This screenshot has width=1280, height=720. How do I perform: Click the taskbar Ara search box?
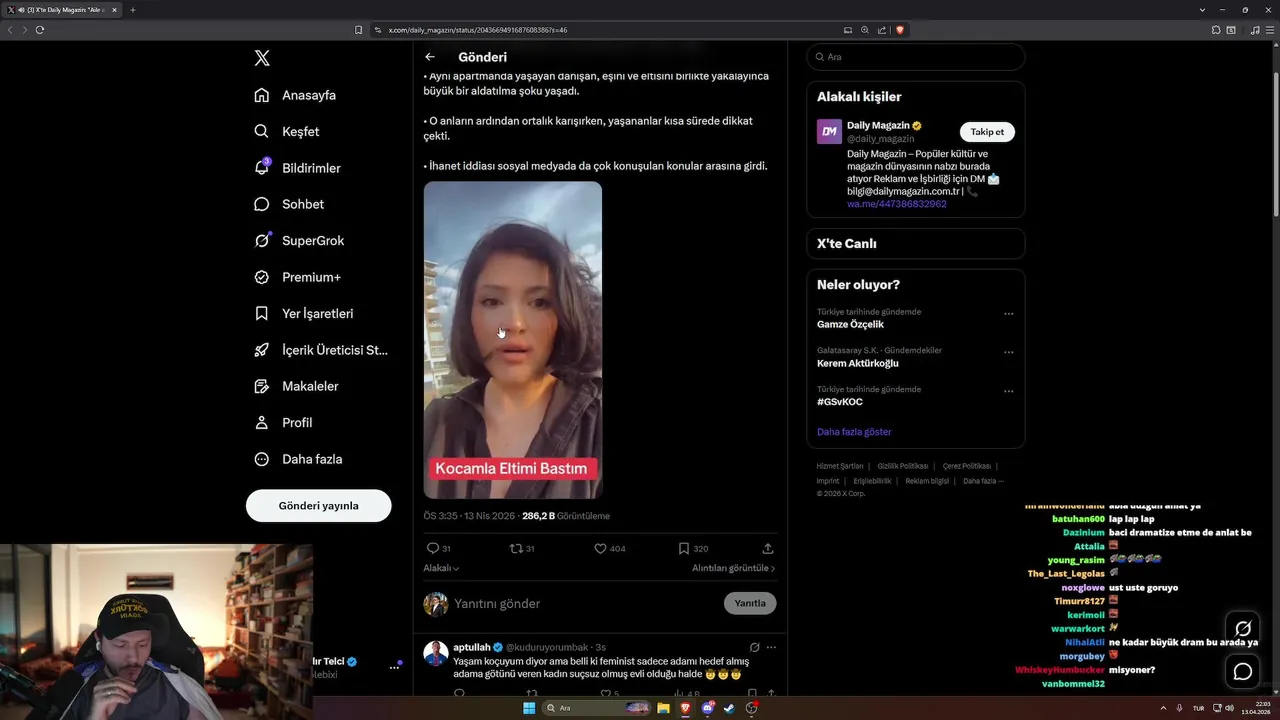(x=598, y=708)
